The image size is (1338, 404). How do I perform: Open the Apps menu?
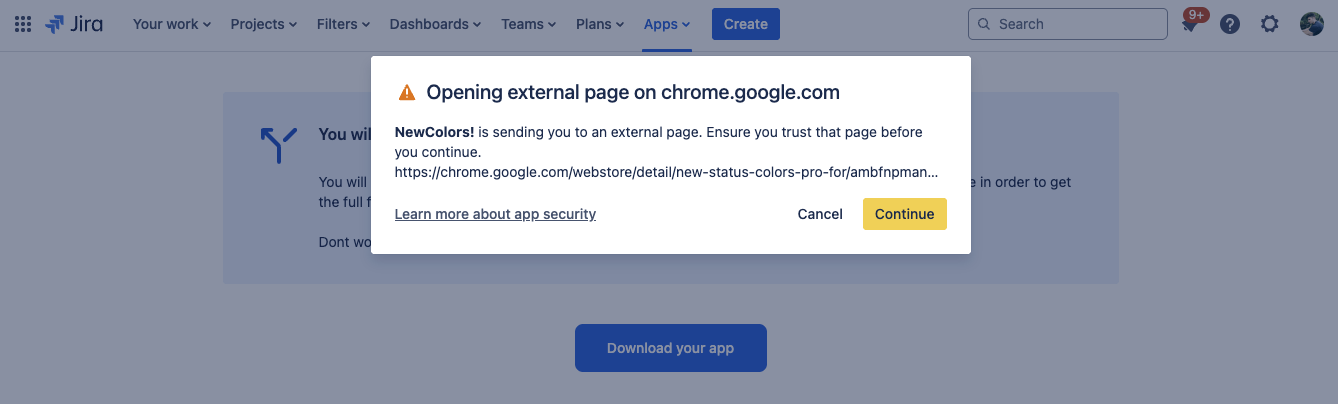[x=667, y=24]
